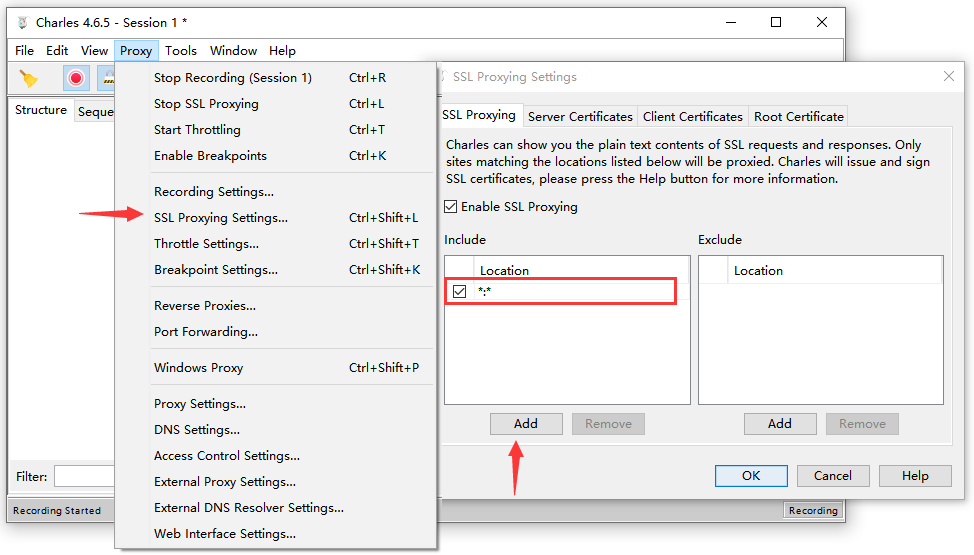Open Web Interface Settings...

click(276, 534)
